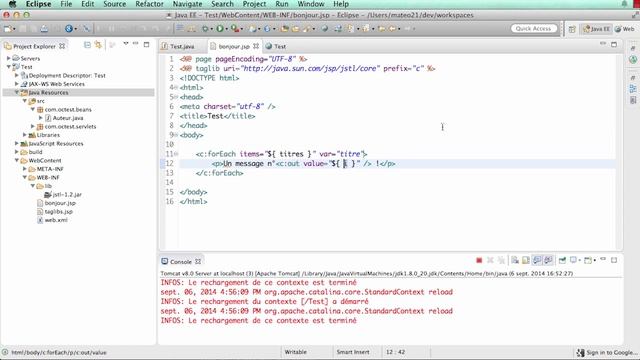Viewport: 640px width, 360px height.
Task: Click Sign in to Google link
Action: 612,353
